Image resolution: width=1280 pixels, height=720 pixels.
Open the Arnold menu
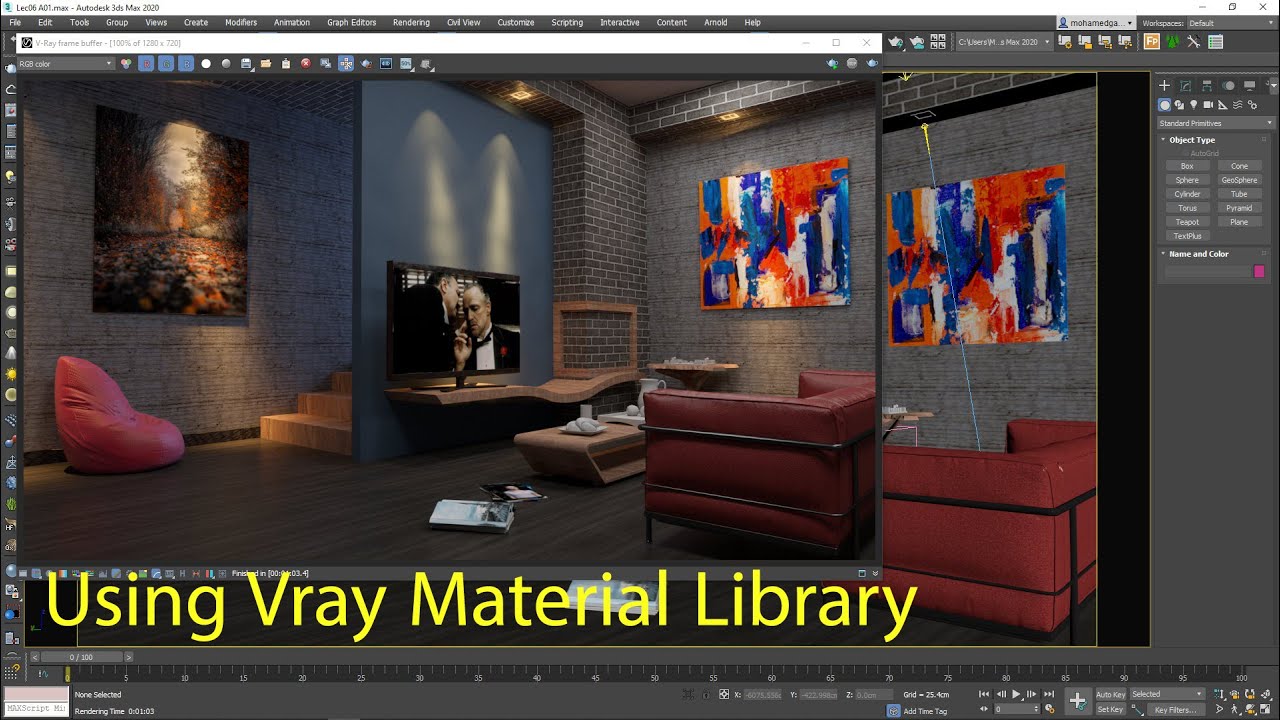716,22
